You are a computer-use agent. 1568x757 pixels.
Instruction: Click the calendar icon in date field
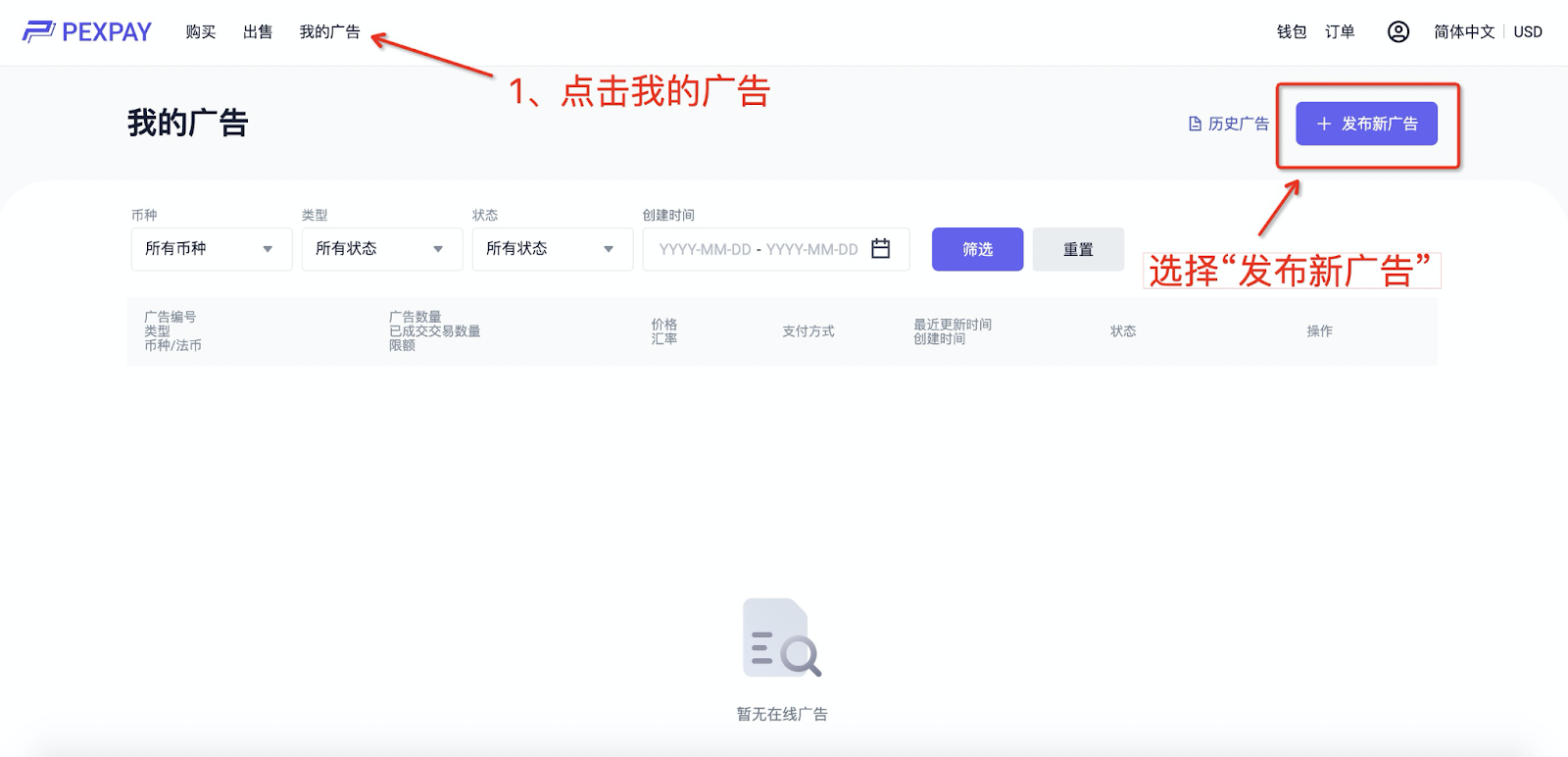pyautogui.click(x=880, y=249)
